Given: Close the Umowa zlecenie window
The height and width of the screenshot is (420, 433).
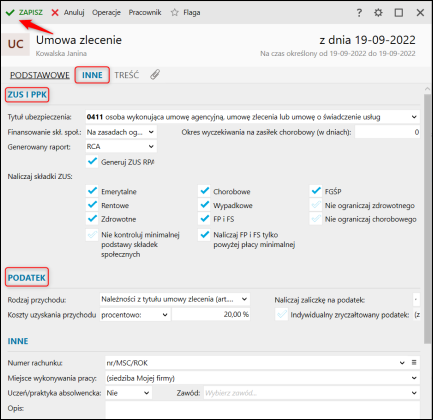Looking at the screenshot, I should (420, 13).
